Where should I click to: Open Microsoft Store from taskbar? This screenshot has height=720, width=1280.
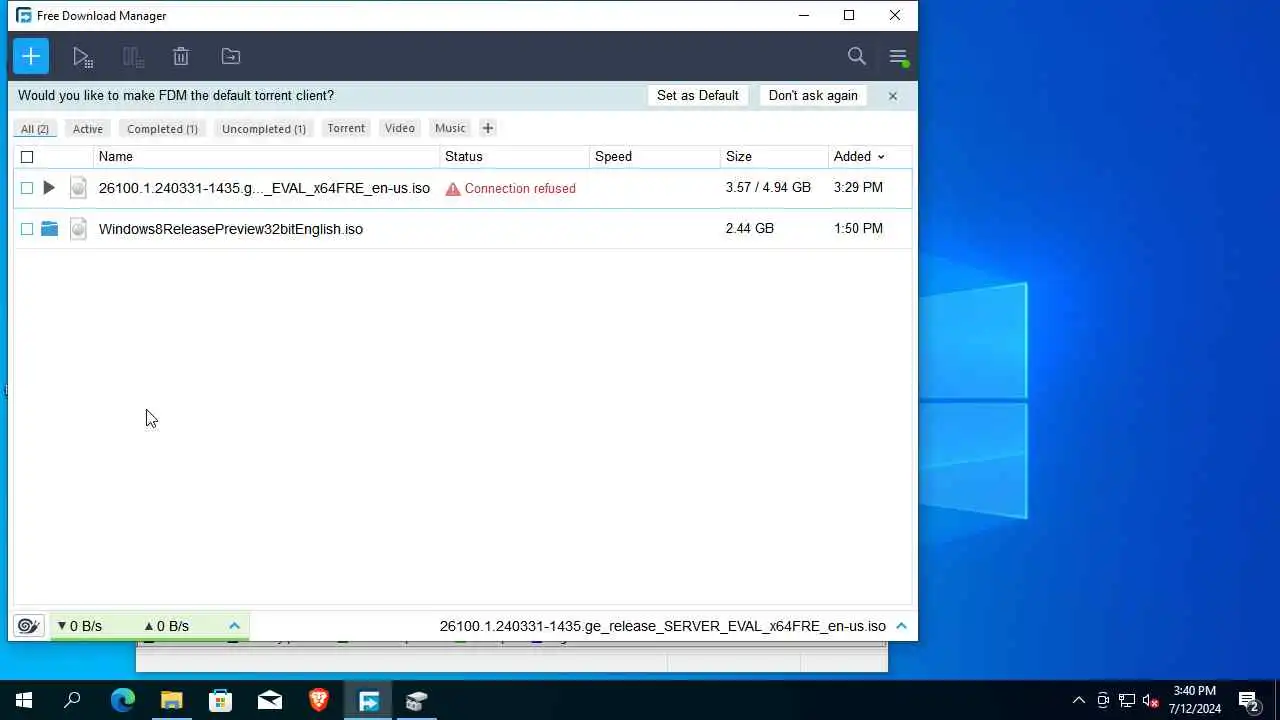(220, 700)
